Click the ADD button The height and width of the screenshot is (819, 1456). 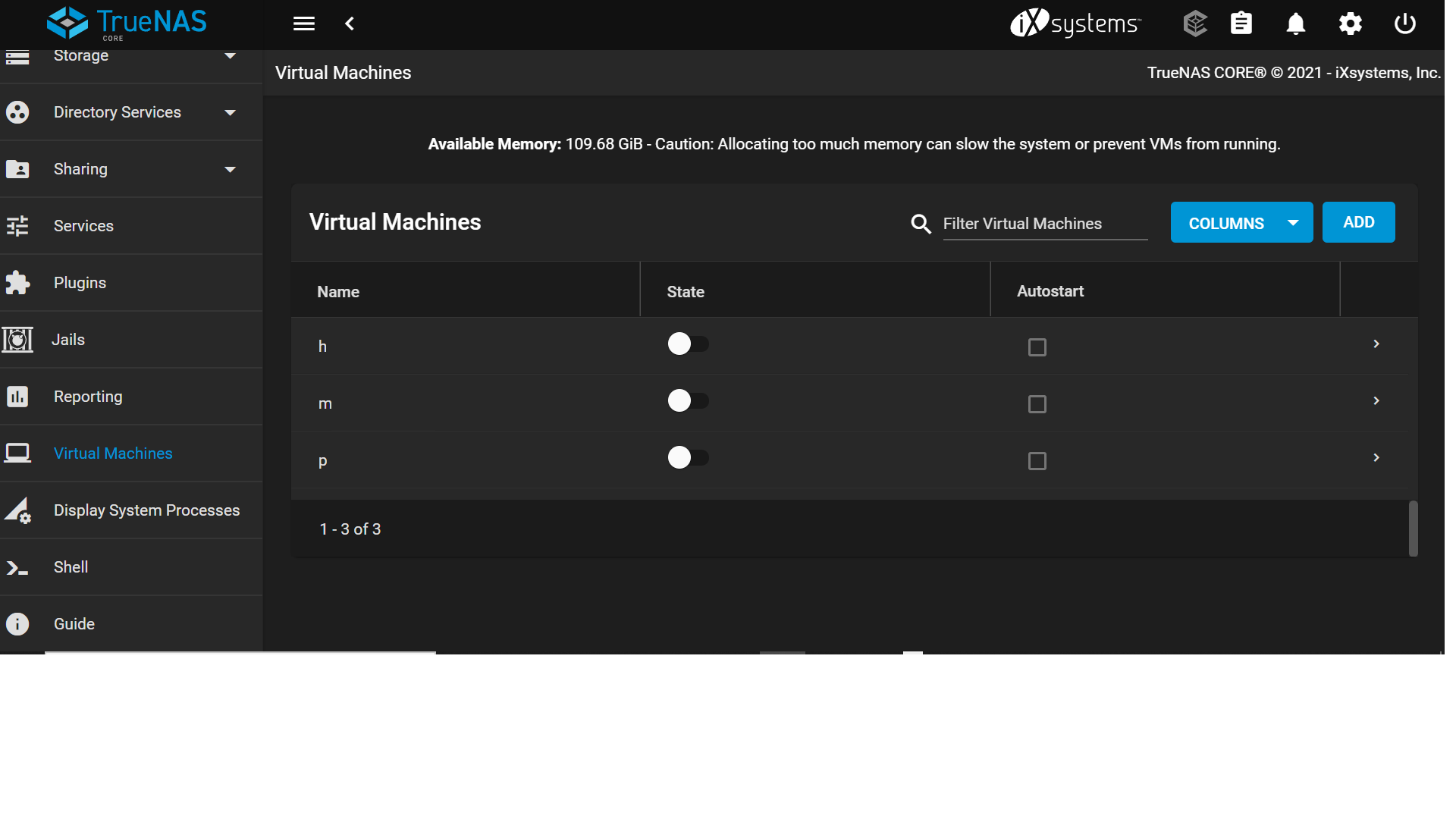[1357, 222]
